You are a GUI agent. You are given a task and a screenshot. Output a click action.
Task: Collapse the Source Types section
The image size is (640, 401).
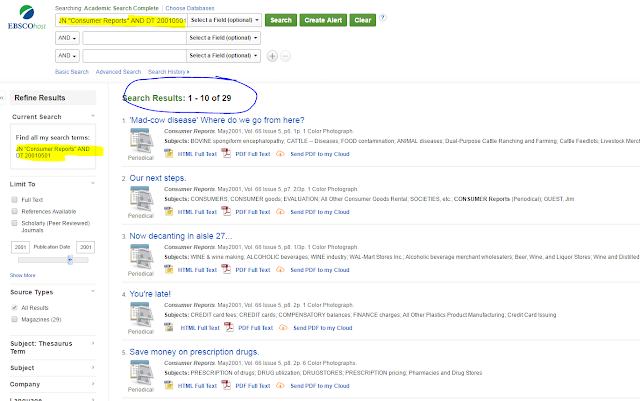pos(93,291)
